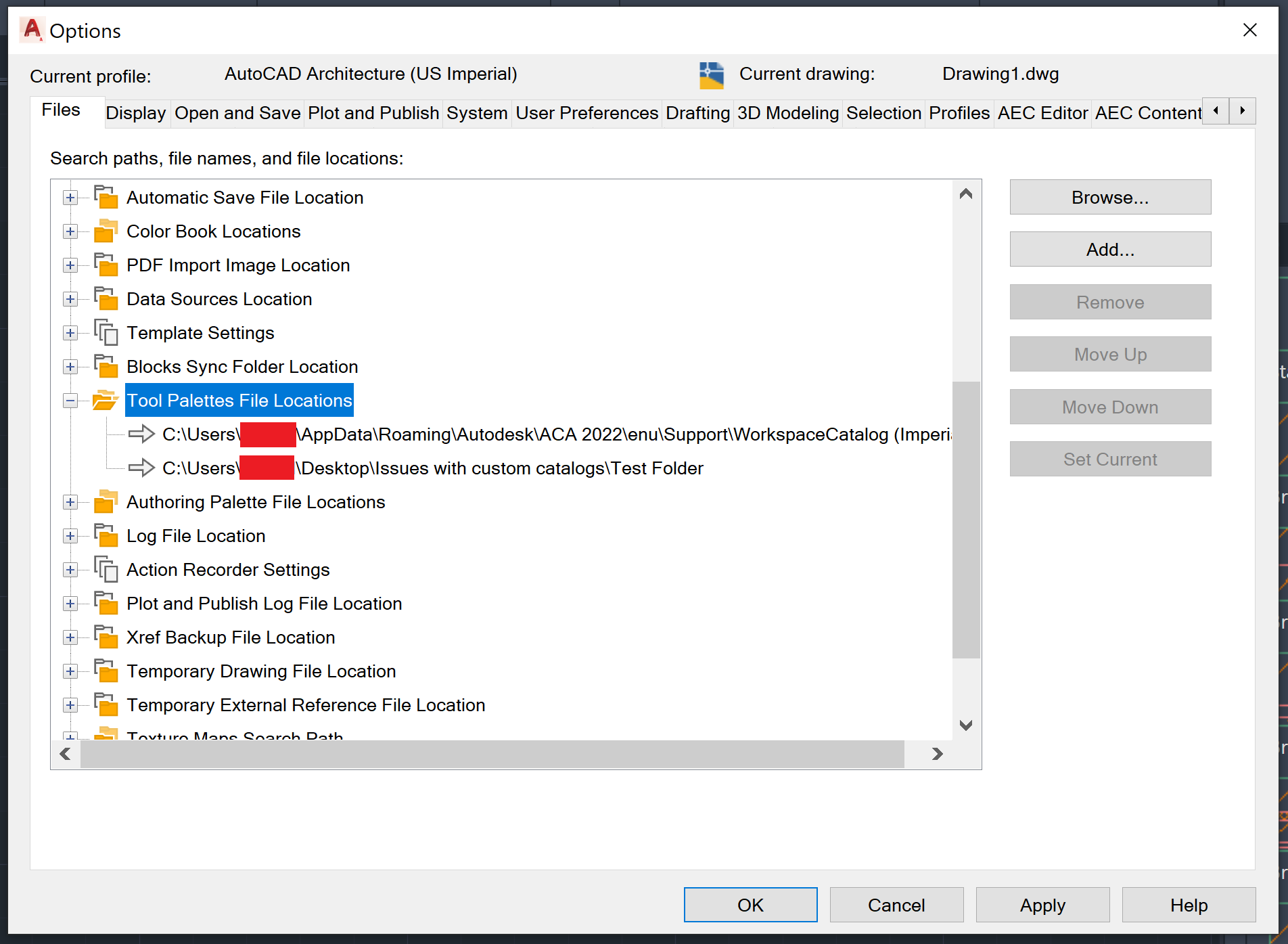Expand Template Settings node

pyautogui.click(x=70, y=333)
